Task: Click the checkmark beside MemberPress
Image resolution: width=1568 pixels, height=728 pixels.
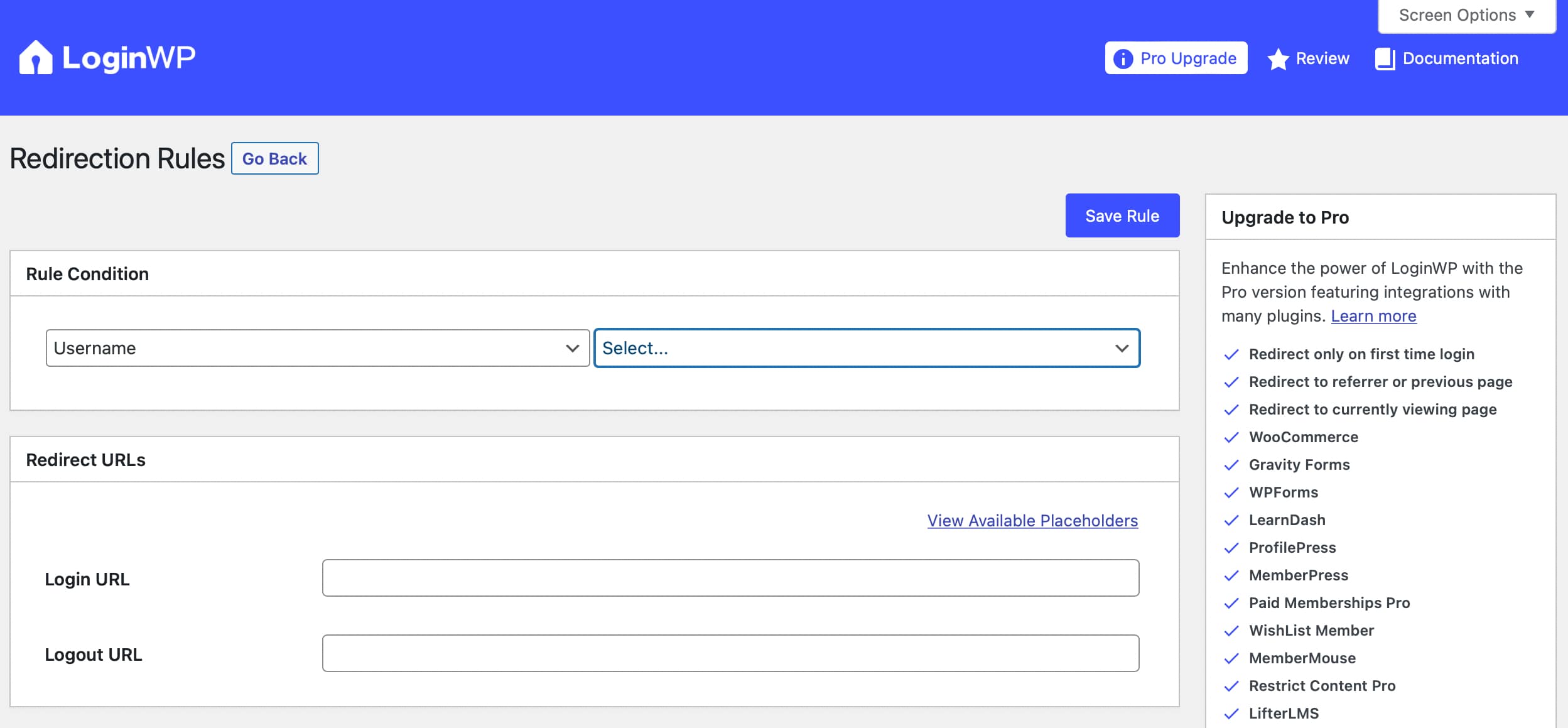Action: click(x=1232, y=575)
